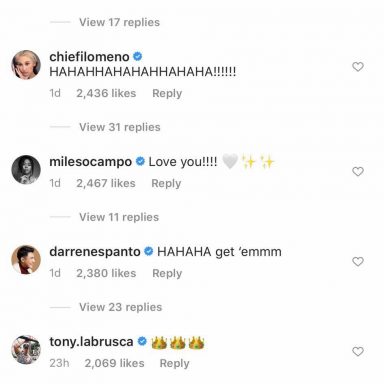Screen dimensions: 384x384
Task: Like chiefilomeno's comment with heart icon
Action: point(358,67)
